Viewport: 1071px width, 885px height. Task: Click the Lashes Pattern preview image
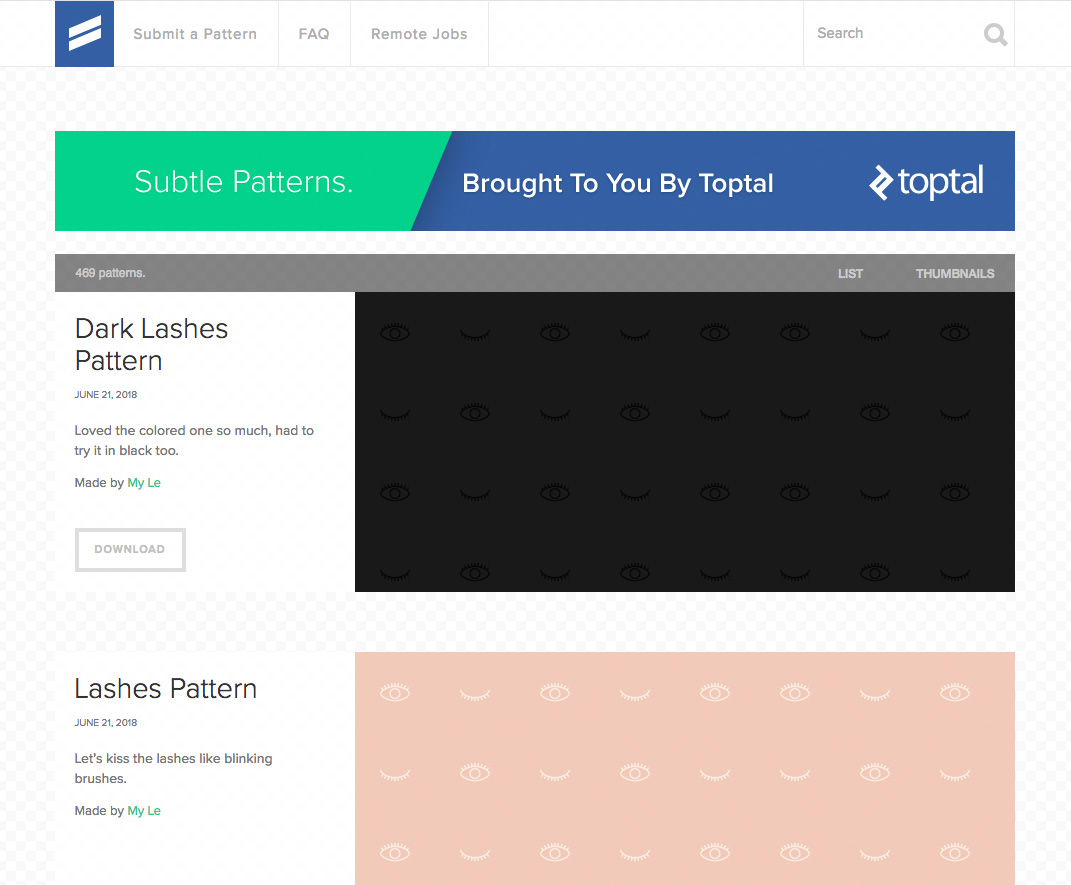click(x=685, y=768)
